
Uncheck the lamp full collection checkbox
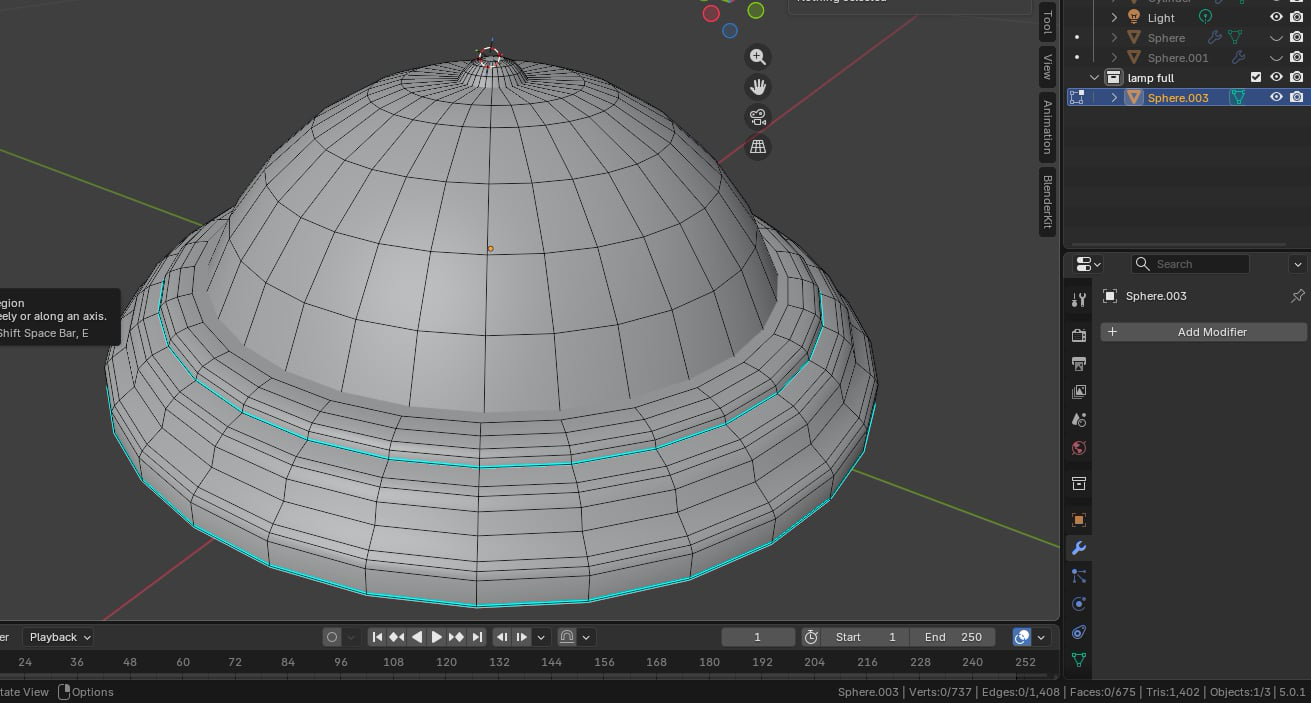[1256, 77]
